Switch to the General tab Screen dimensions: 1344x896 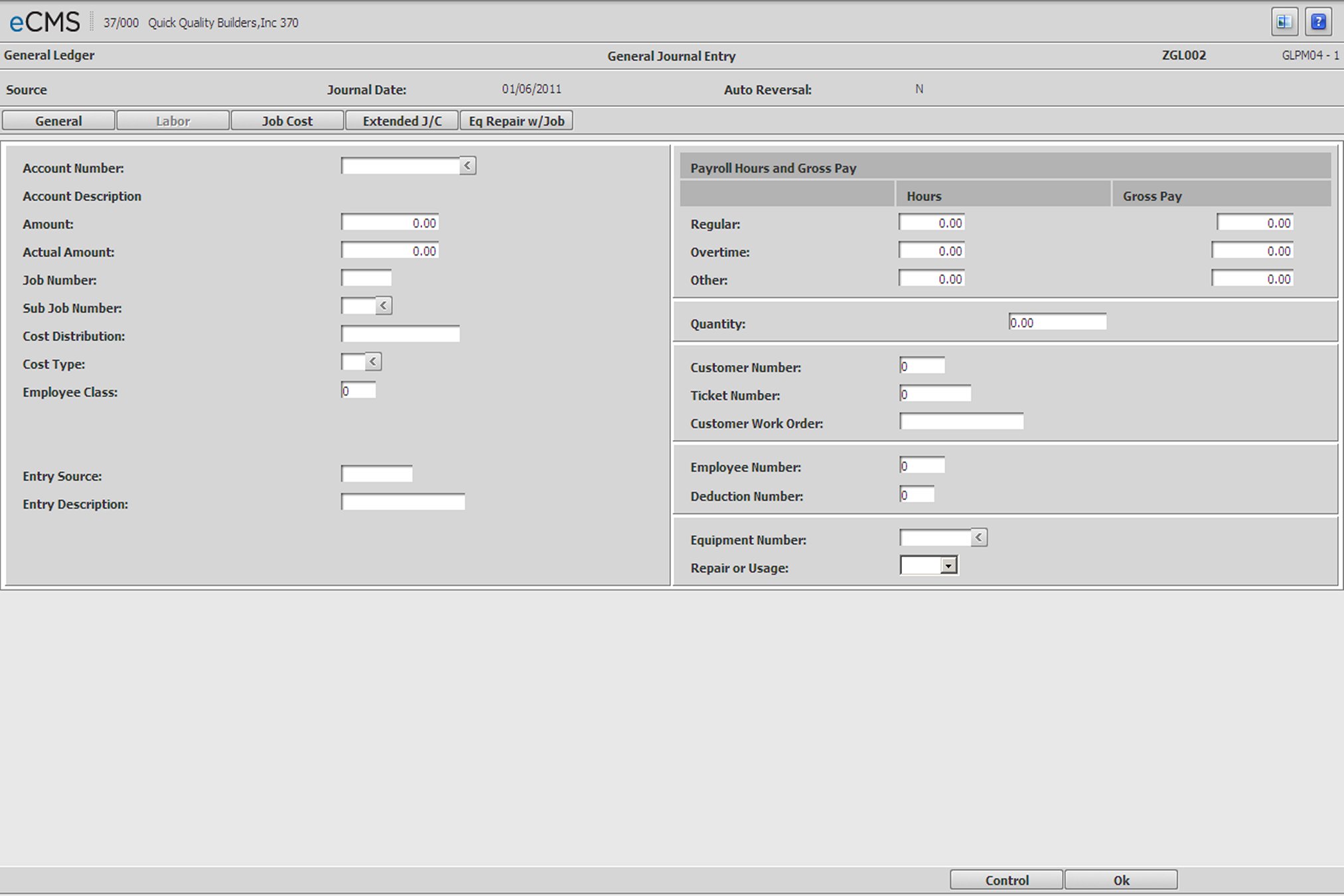coord(58,121)
